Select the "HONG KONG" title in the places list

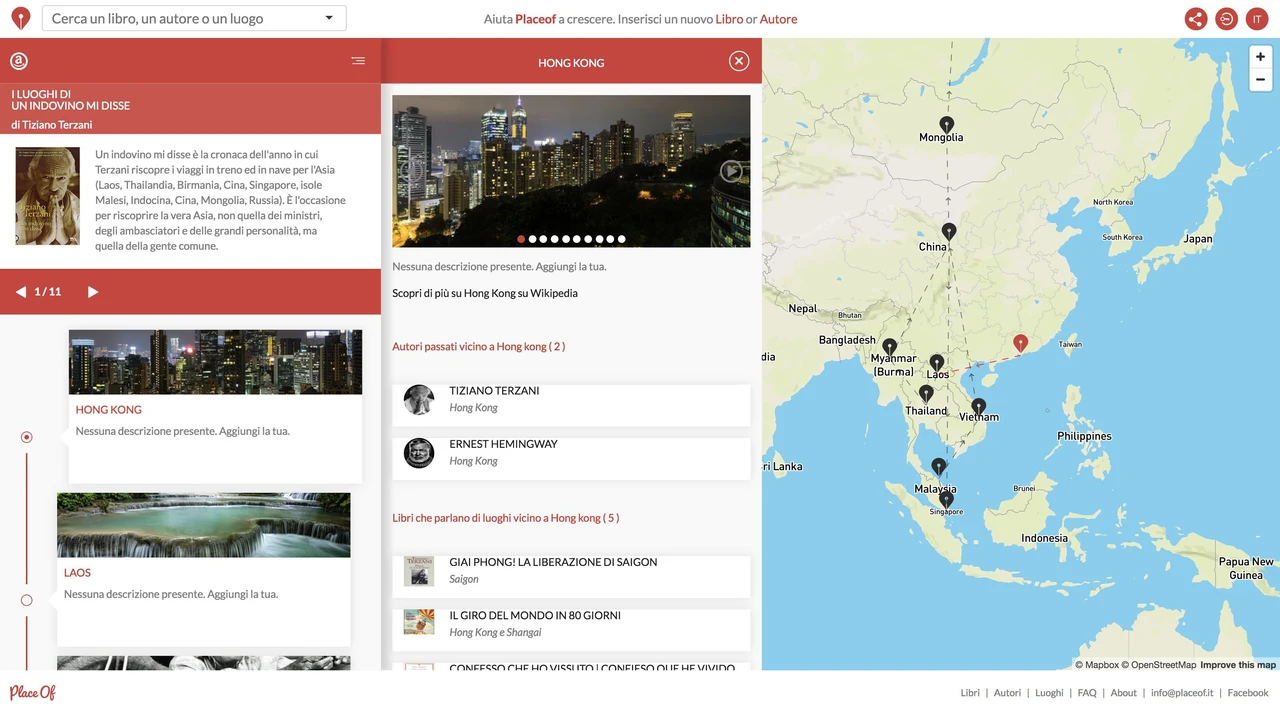(x=109, y=410)
